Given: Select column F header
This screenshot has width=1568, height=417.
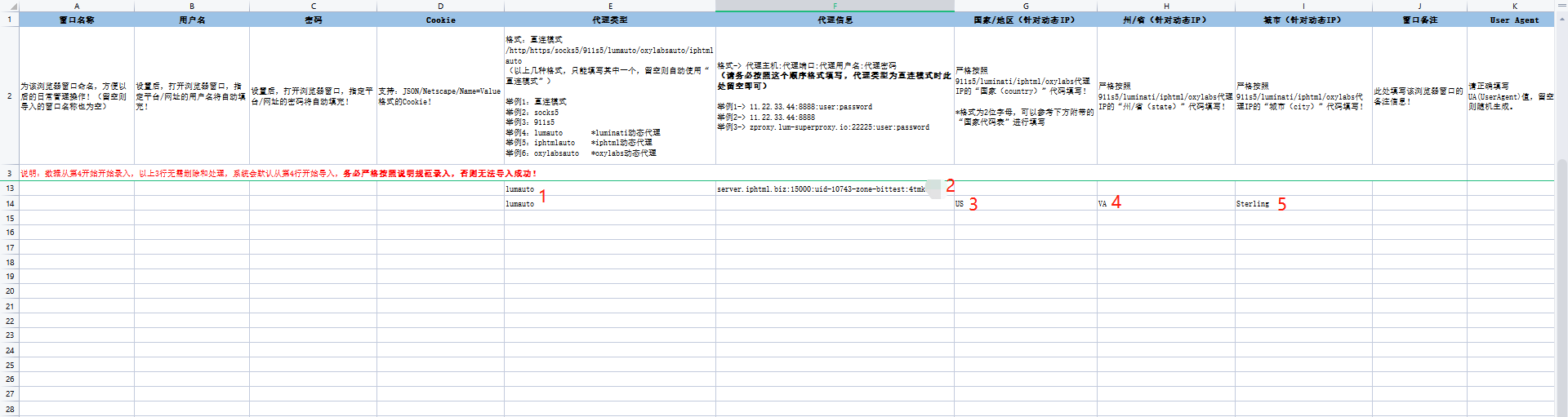Looking at the screenshot, I should click(835, 6).
